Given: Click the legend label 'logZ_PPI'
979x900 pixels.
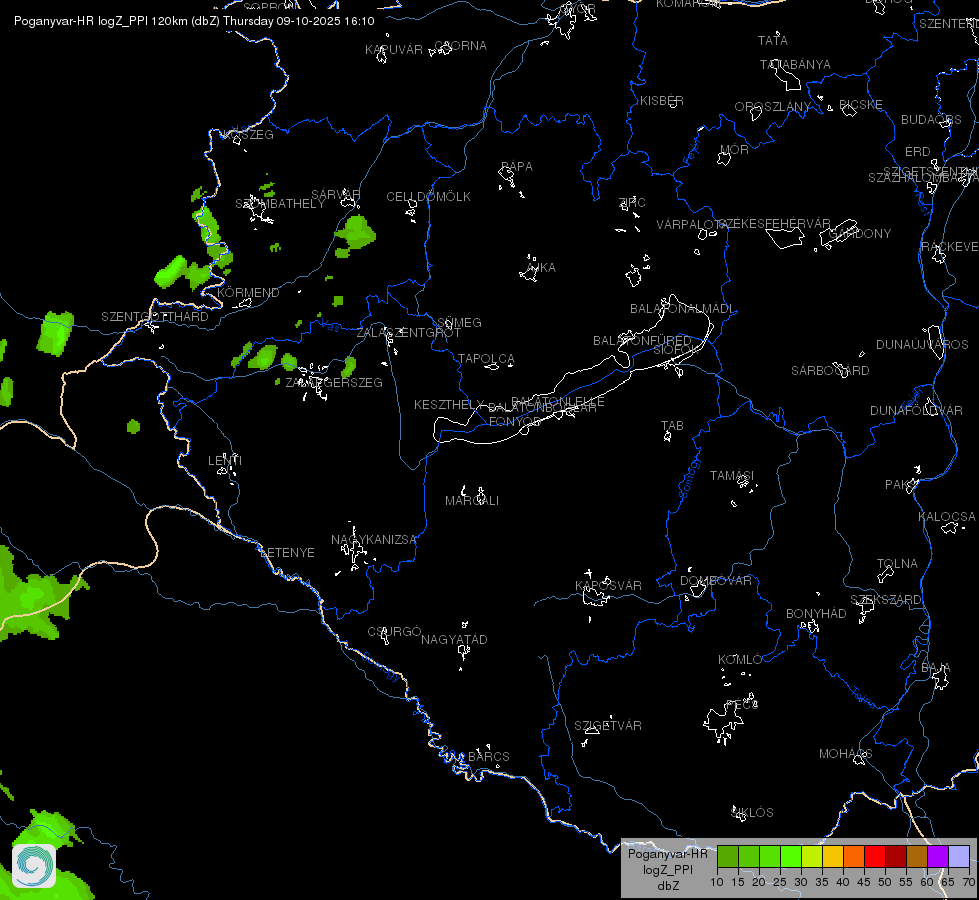Looking at the screenshot, I should point(667,869).
